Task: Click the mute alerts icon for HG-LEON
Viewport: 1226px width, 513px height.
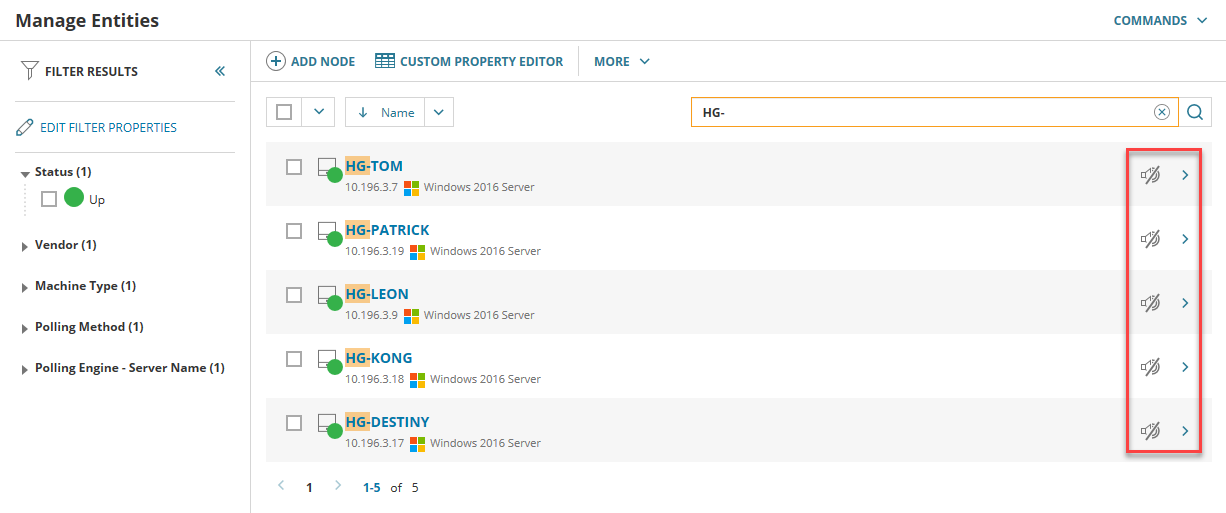Action: tap(1150, 303)
